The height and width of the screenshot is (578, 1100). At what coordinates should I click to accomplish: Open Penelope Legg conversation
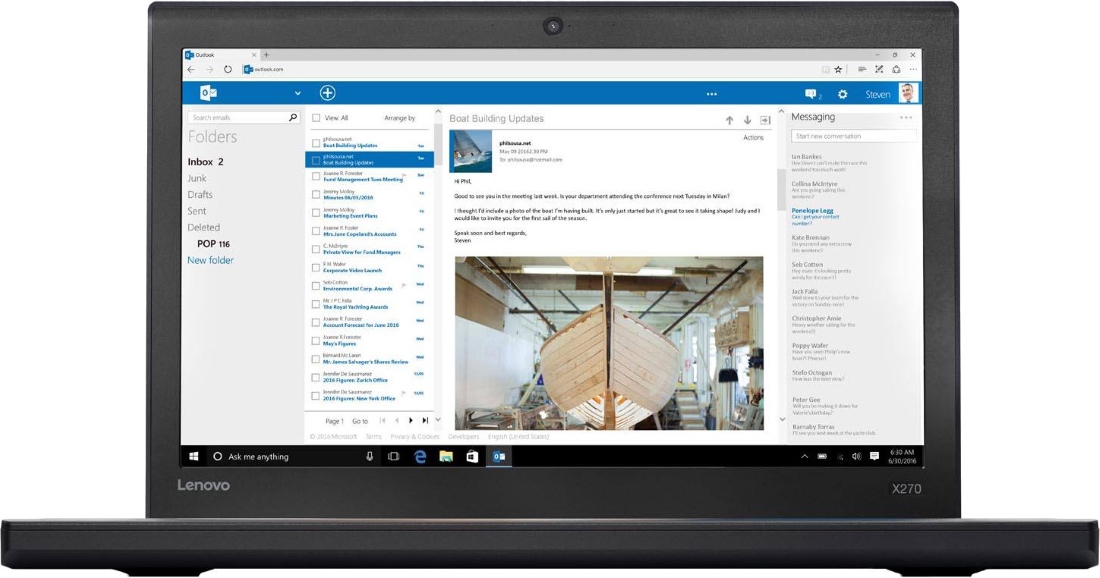click(x=812, y=211)
